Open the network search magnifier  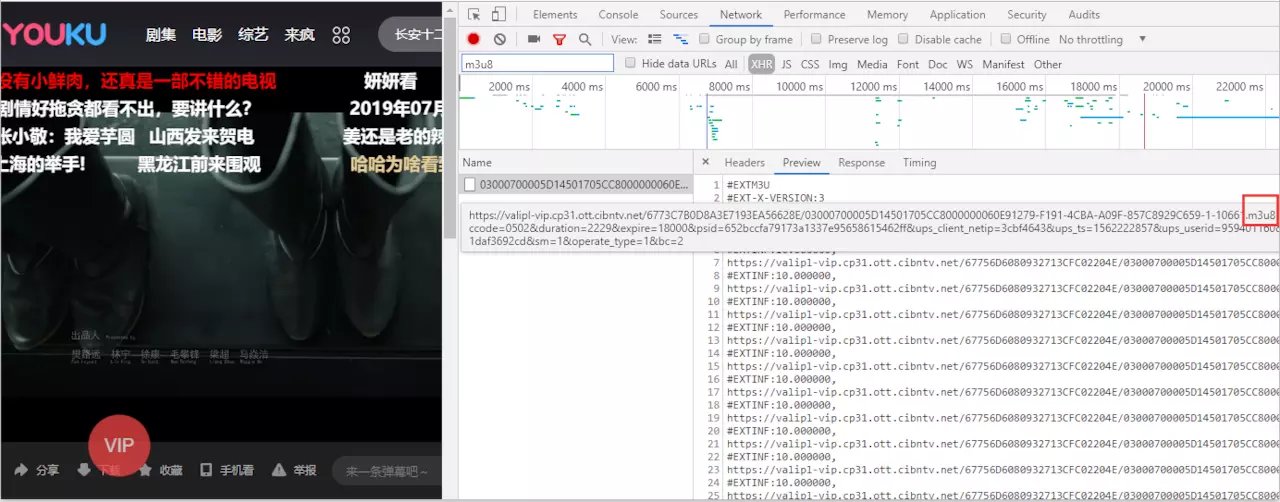click(x=585, y=40)
